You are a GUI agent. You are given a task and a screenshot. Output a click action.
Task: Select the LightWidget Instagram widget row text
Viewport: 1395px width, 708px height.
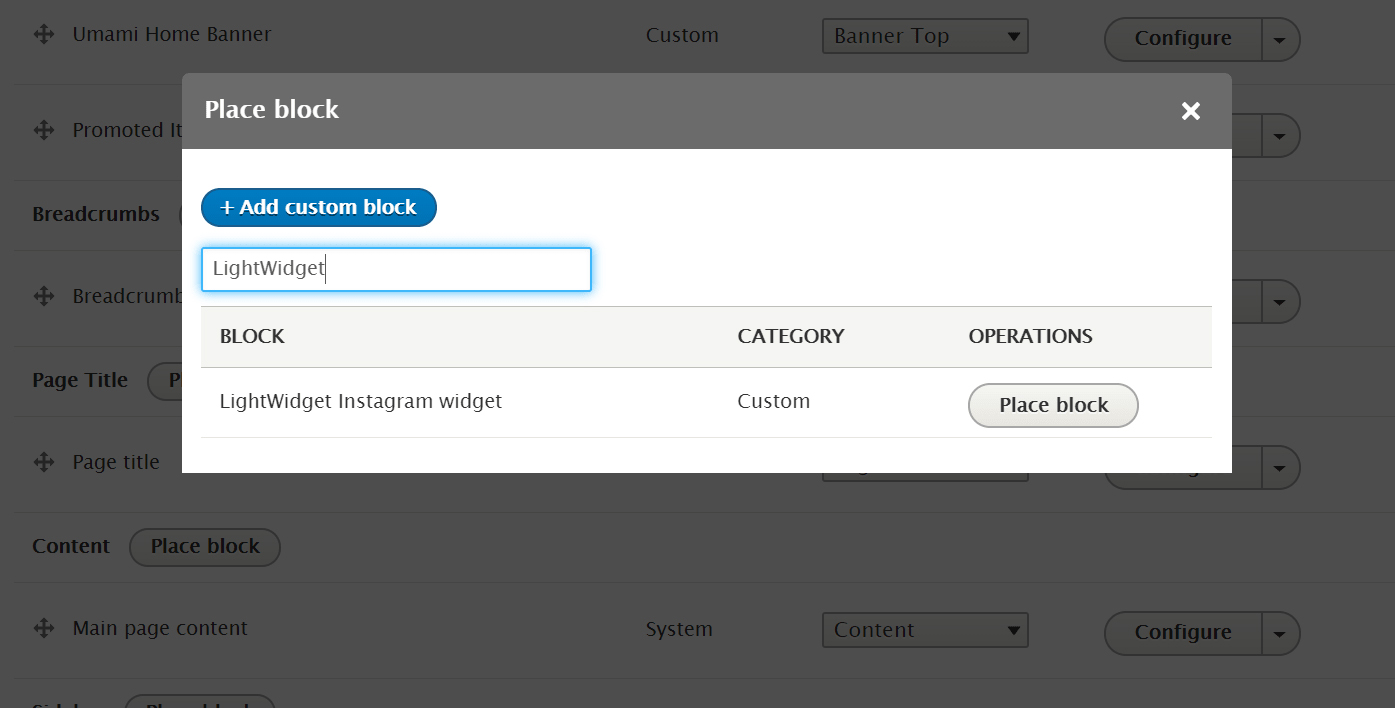coord(361,401)
